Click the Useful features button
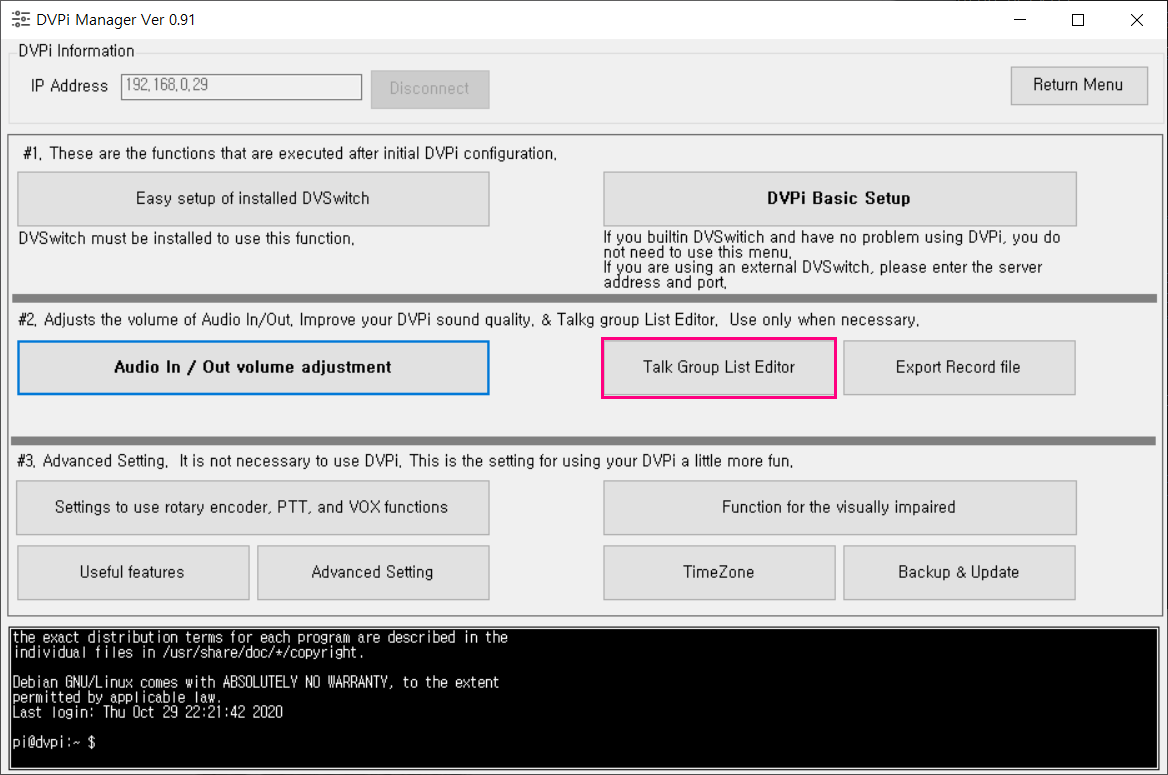 pyautogui.click(x=133, y=572)
